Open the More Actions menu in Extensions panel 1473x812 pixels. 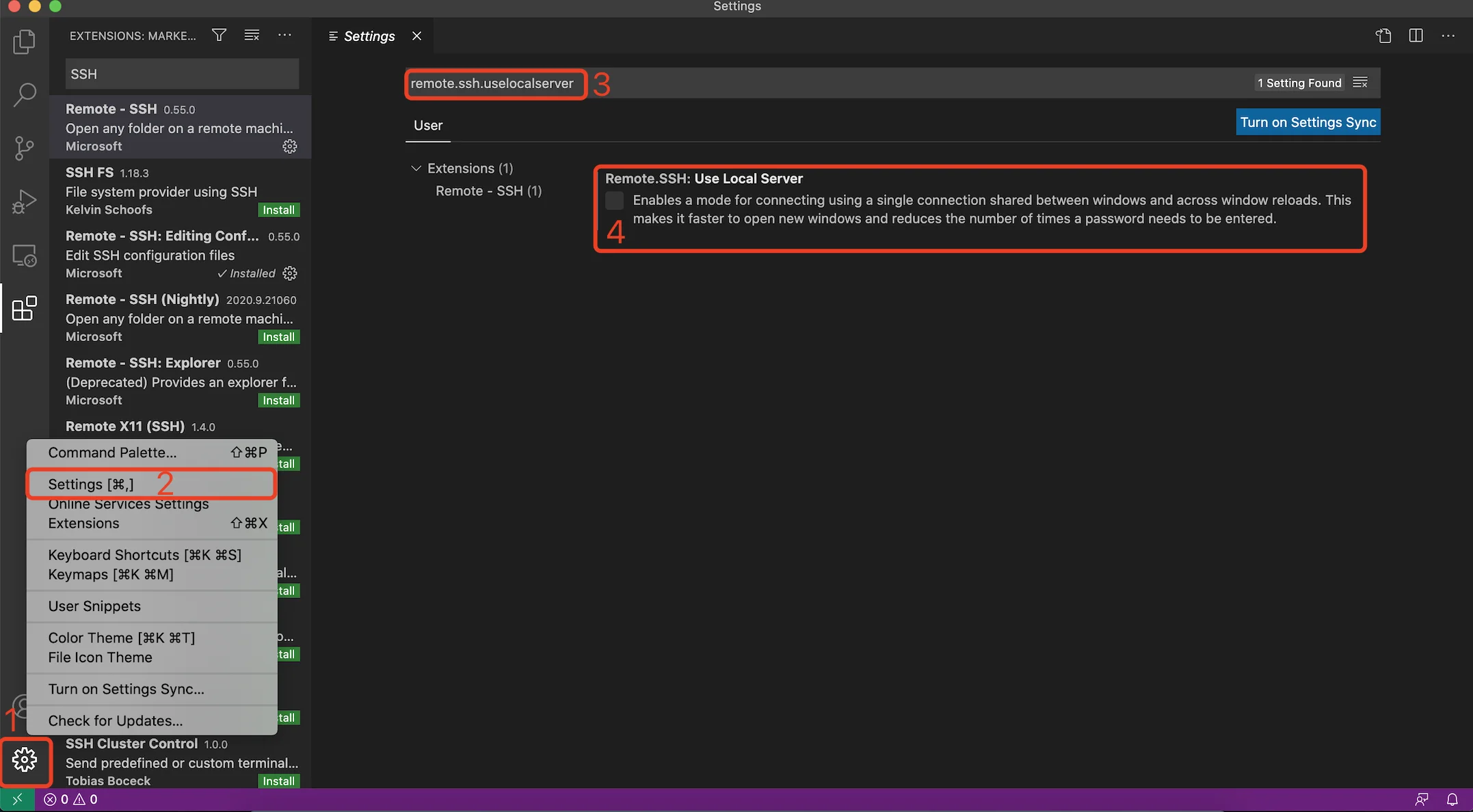[284, 35]
